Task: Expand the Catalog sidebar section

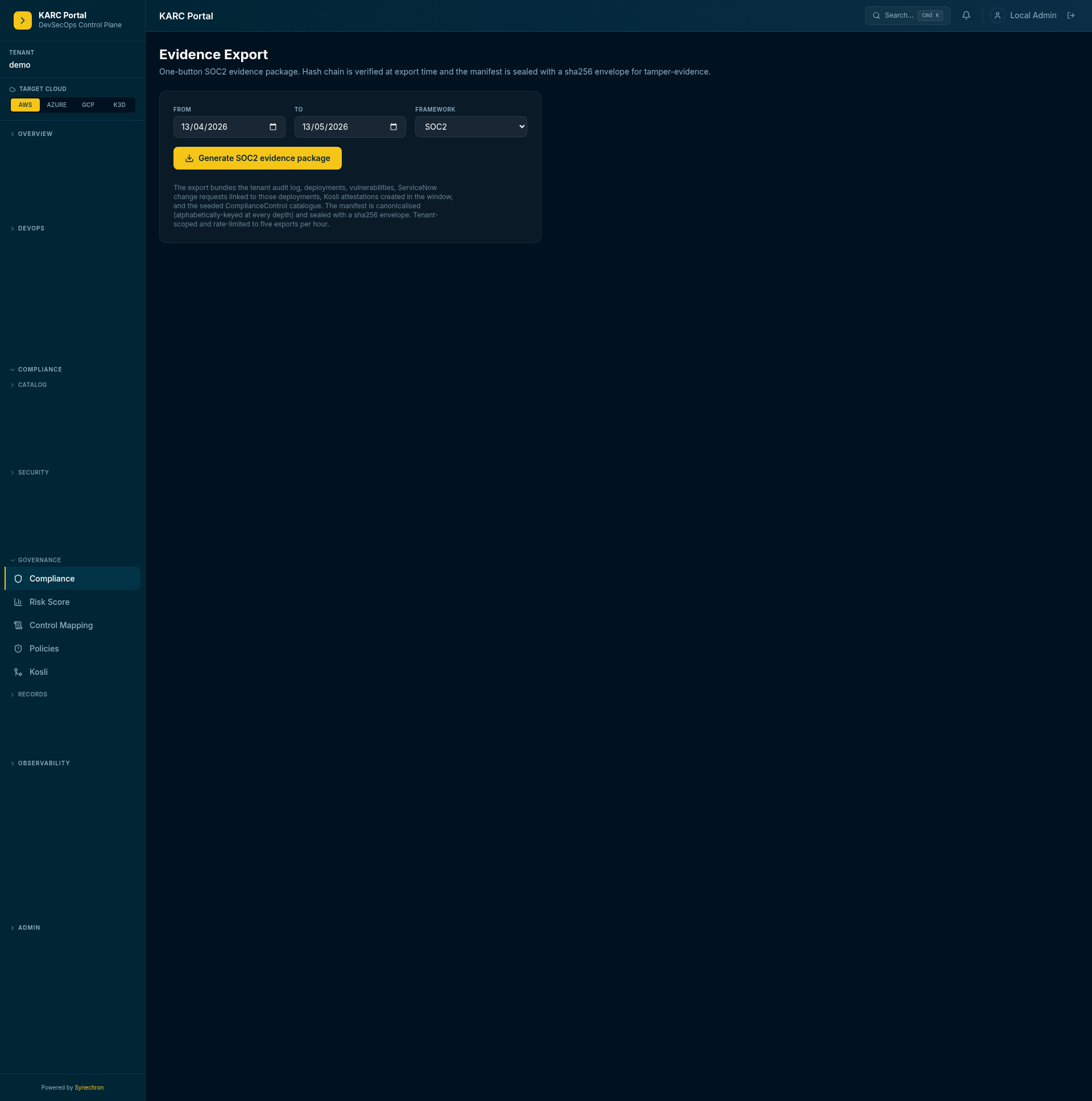Action: pos(32,385)
